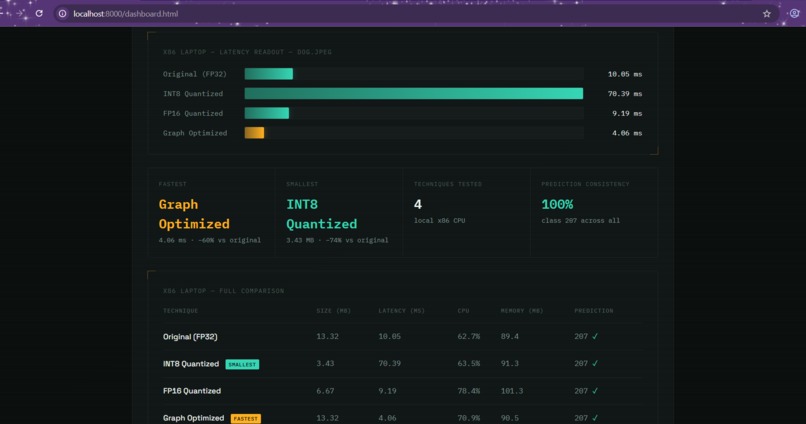
Task: Select the FP16 Quantized table row name
Action: click(x=192, y=391)
